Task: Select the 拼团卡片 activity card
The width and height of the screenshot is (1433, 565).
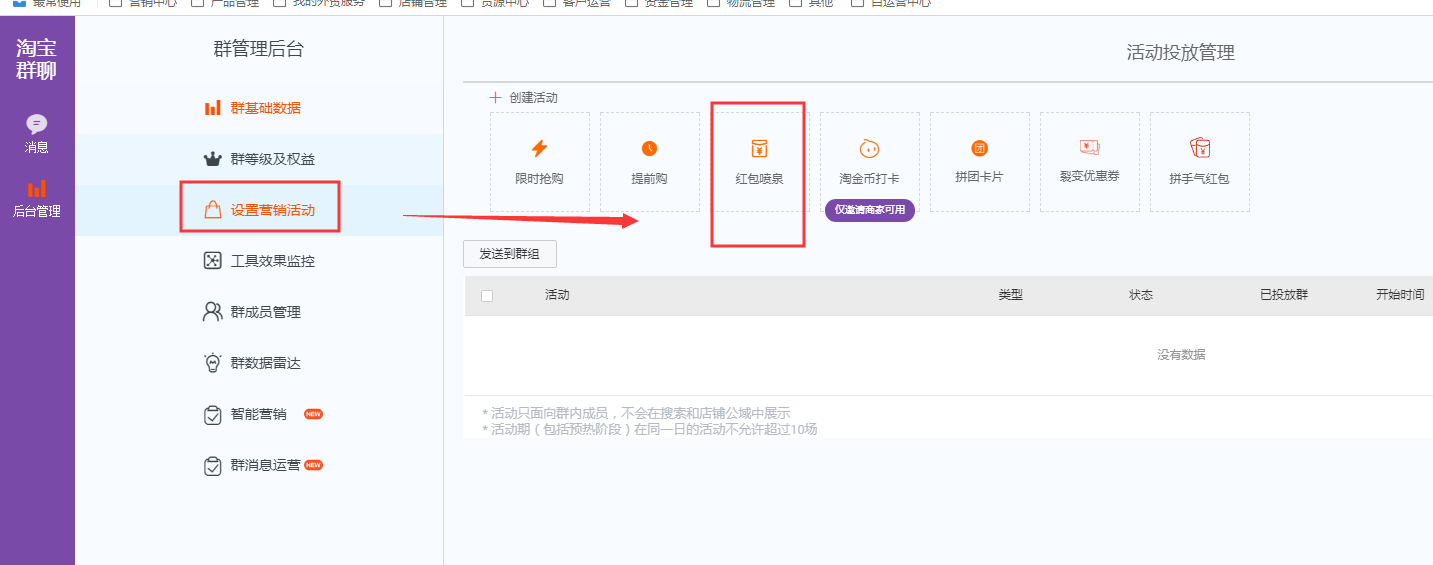Action: click(979, 162)
